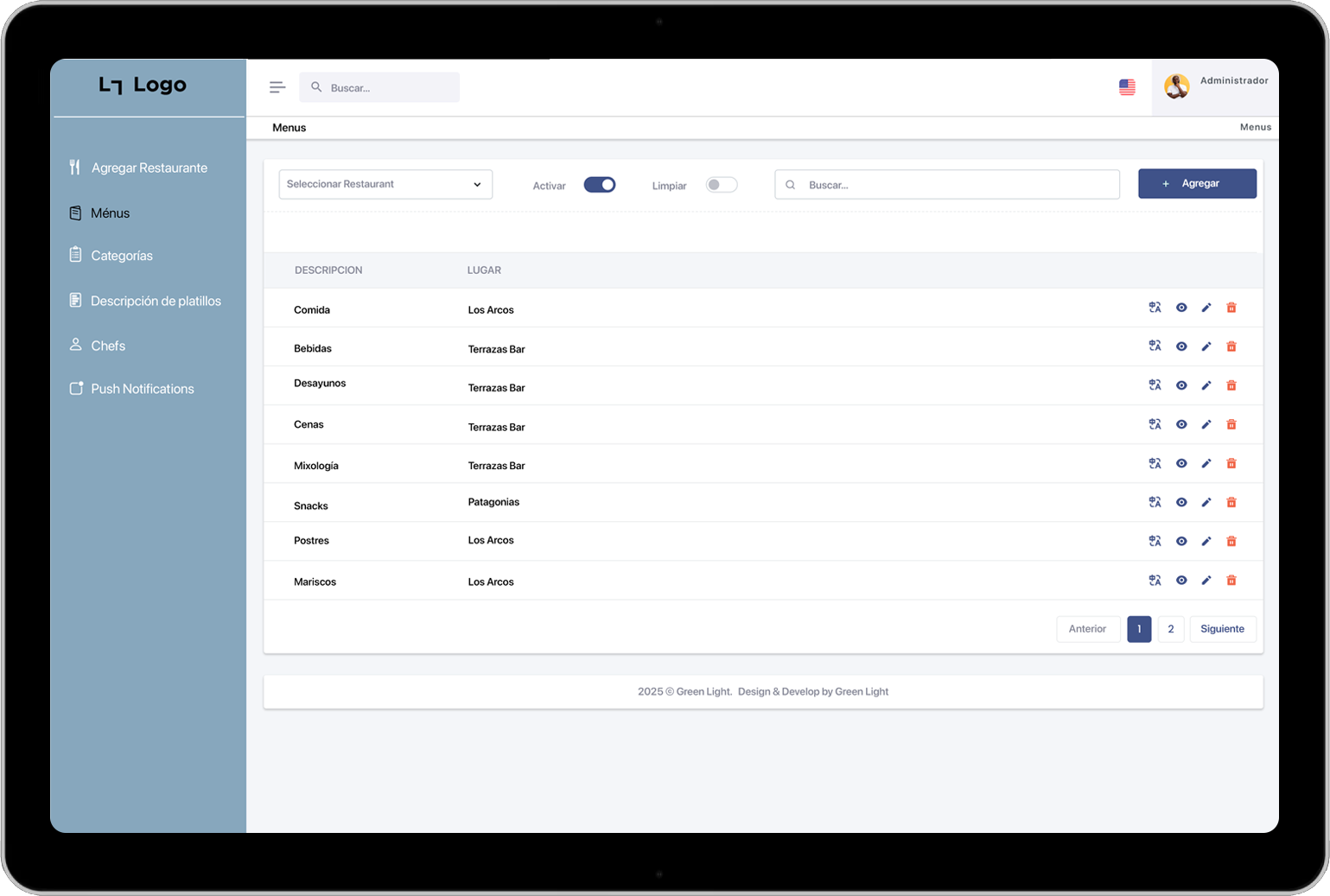Click the Siguiente pagination button

pyautogui.click(x=1222, y=629)
